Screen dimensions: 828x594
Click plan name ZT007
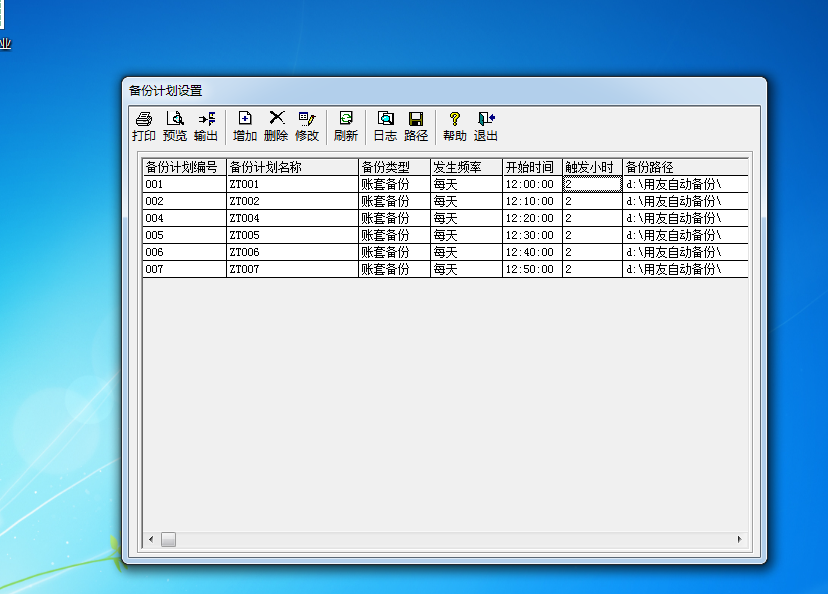pyautogui.click(x=293, y=269)
